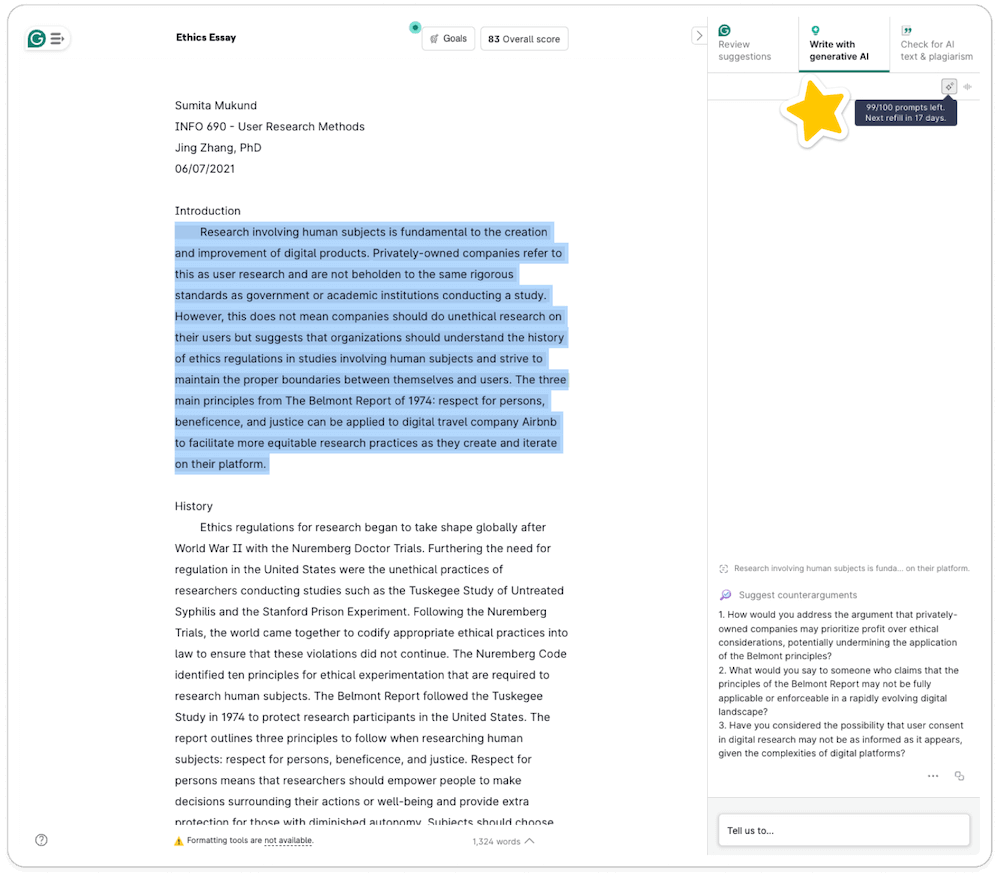Click the selected-text reference icon

pos(724,569)
